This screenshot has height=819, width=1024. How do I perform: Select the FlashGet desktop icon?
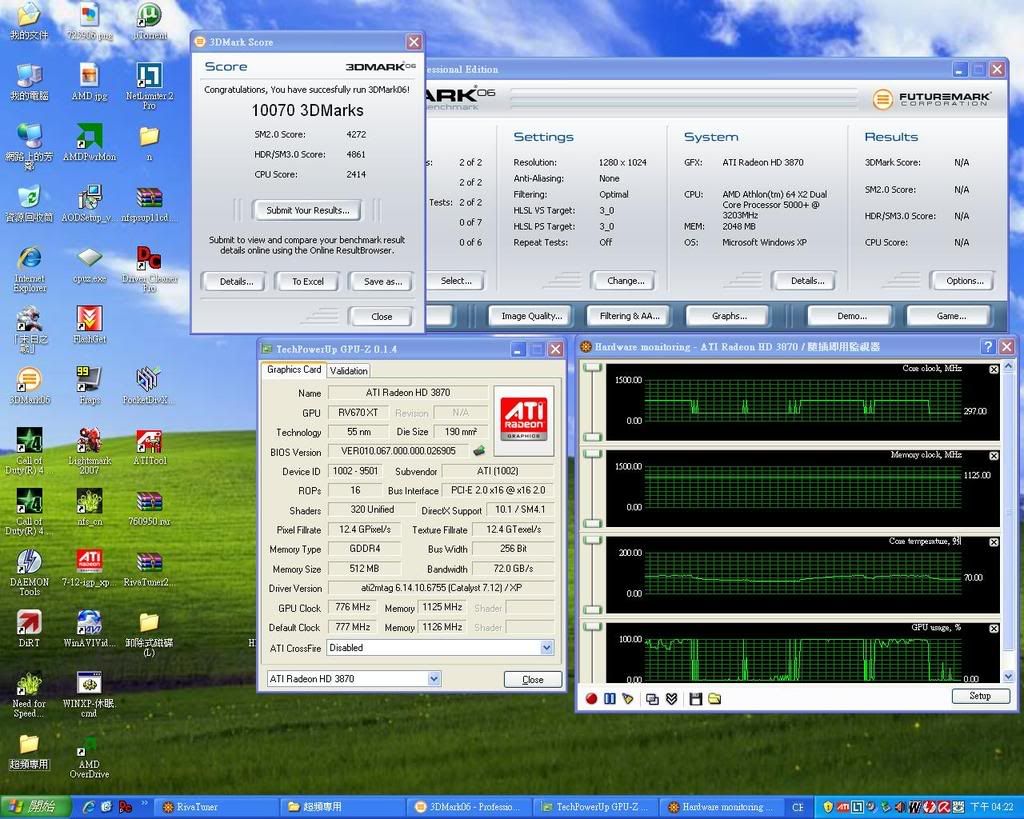coord(89,325)
